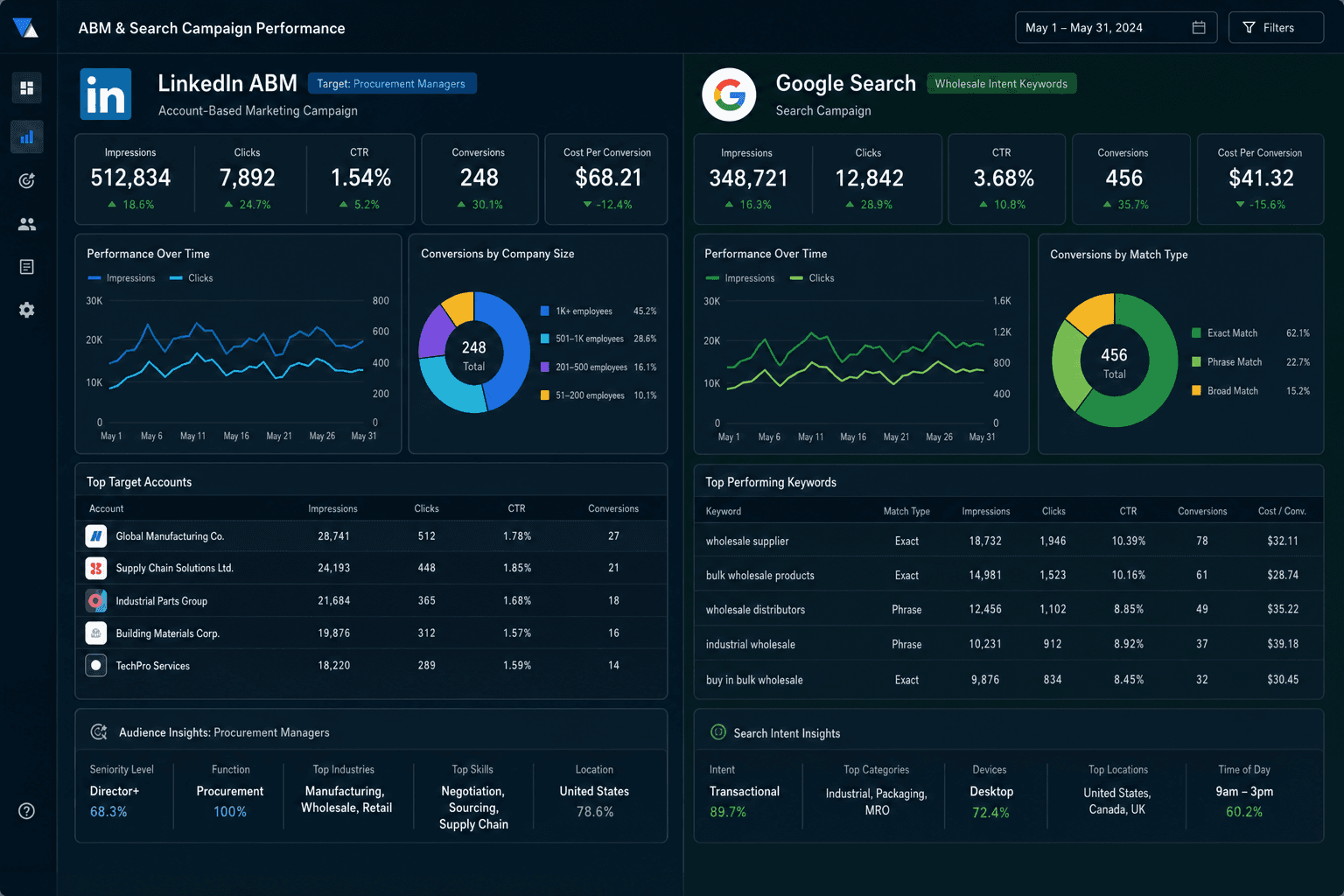Click the Transactional 89.7% intent value
Viewport: 1344px width, 896px height.
tap(745, 801)
